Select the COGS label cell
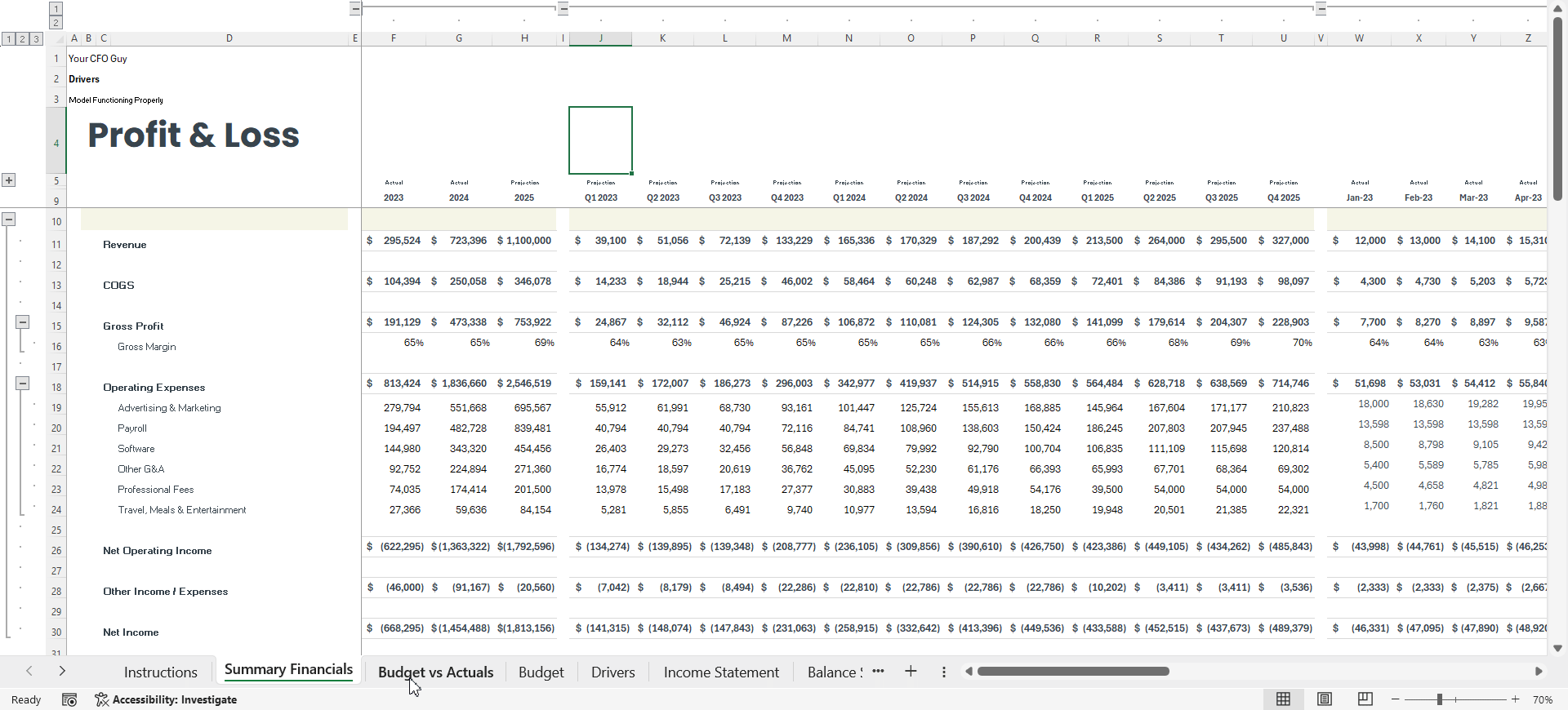The height and width of the screenshot is (710, 1568). click(x=118, y=286)
